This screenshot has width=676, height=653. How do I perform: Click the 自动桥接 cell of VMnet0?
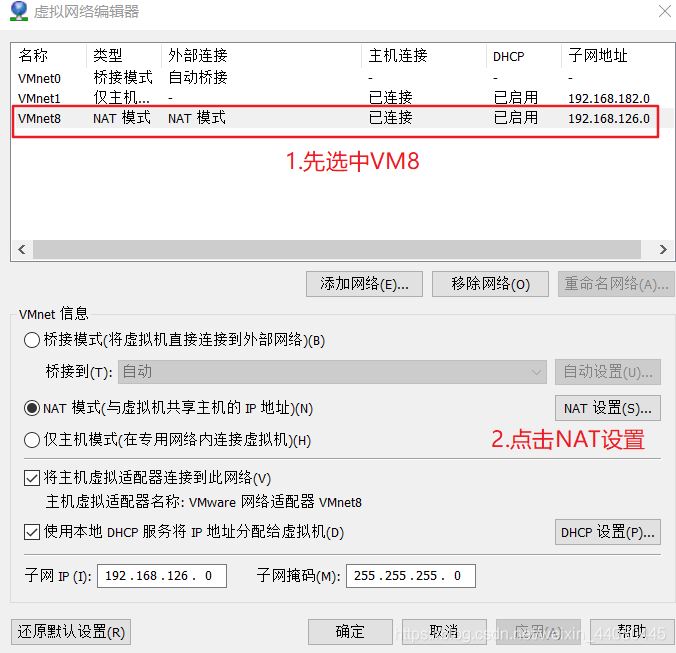click(198, 78)
